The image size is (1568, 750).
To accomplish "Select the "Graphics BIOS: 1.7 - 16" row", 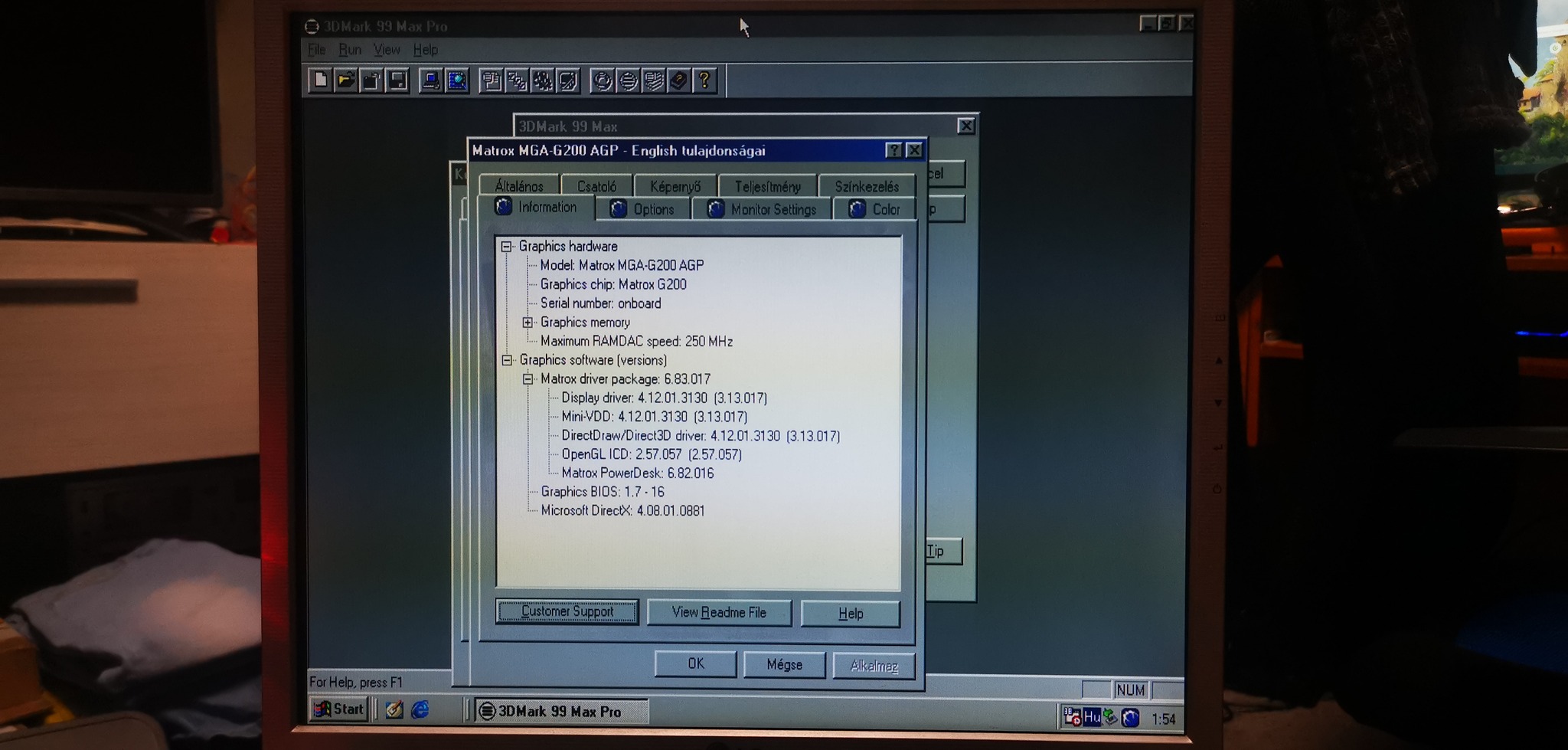I will pos(603,492).
